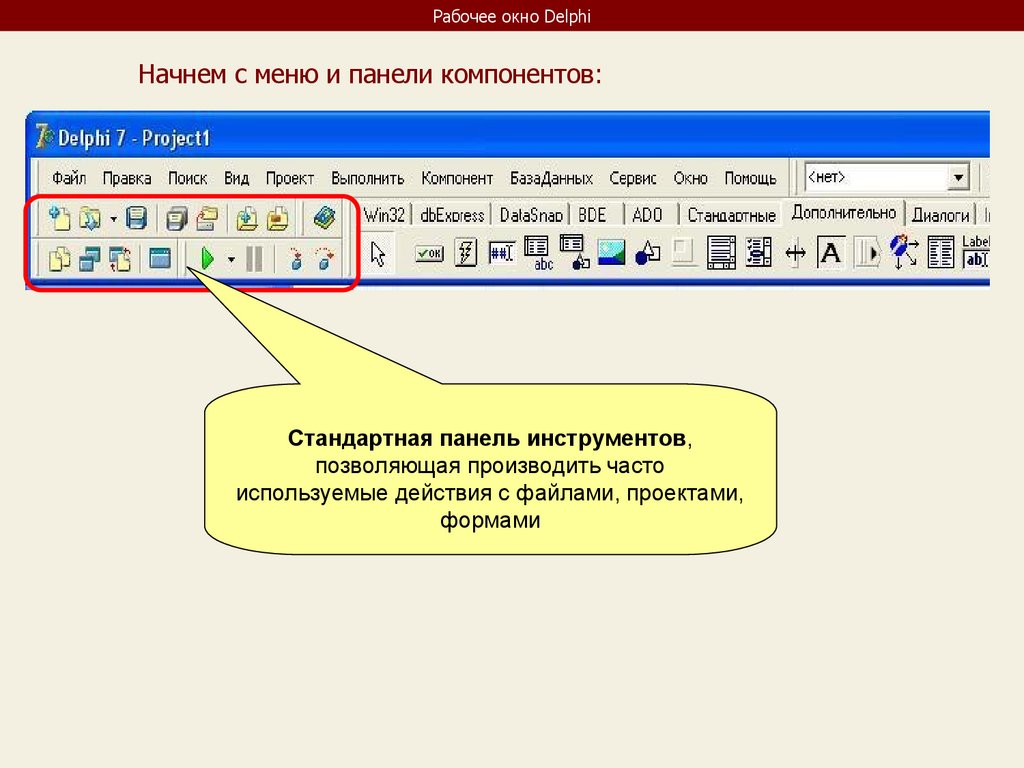Open the Выполнить menu
Viewport: 1024px width, 768px height.
pos(368,178)
